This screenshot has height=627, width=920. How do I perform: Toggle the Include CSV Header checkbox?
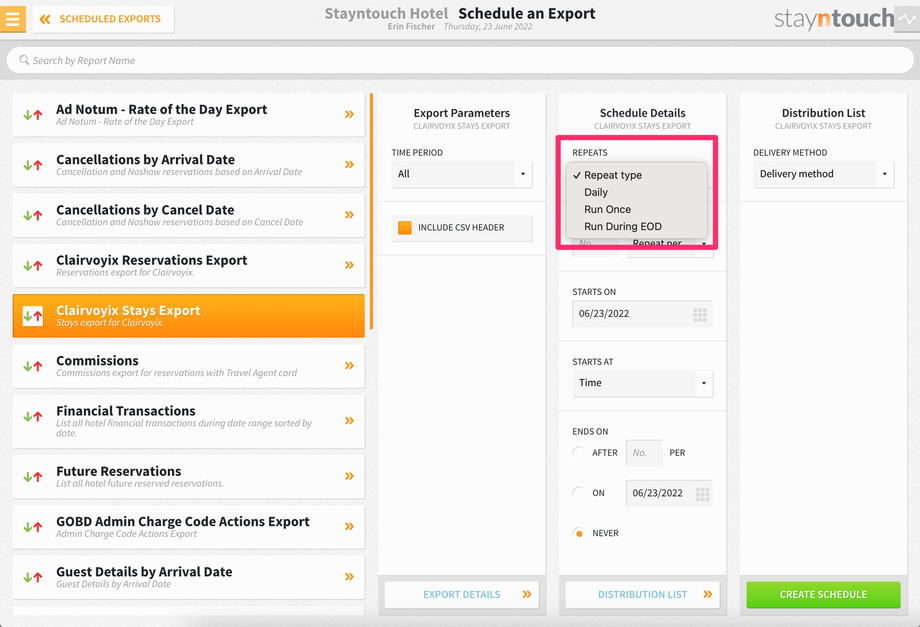click(405, 228)
